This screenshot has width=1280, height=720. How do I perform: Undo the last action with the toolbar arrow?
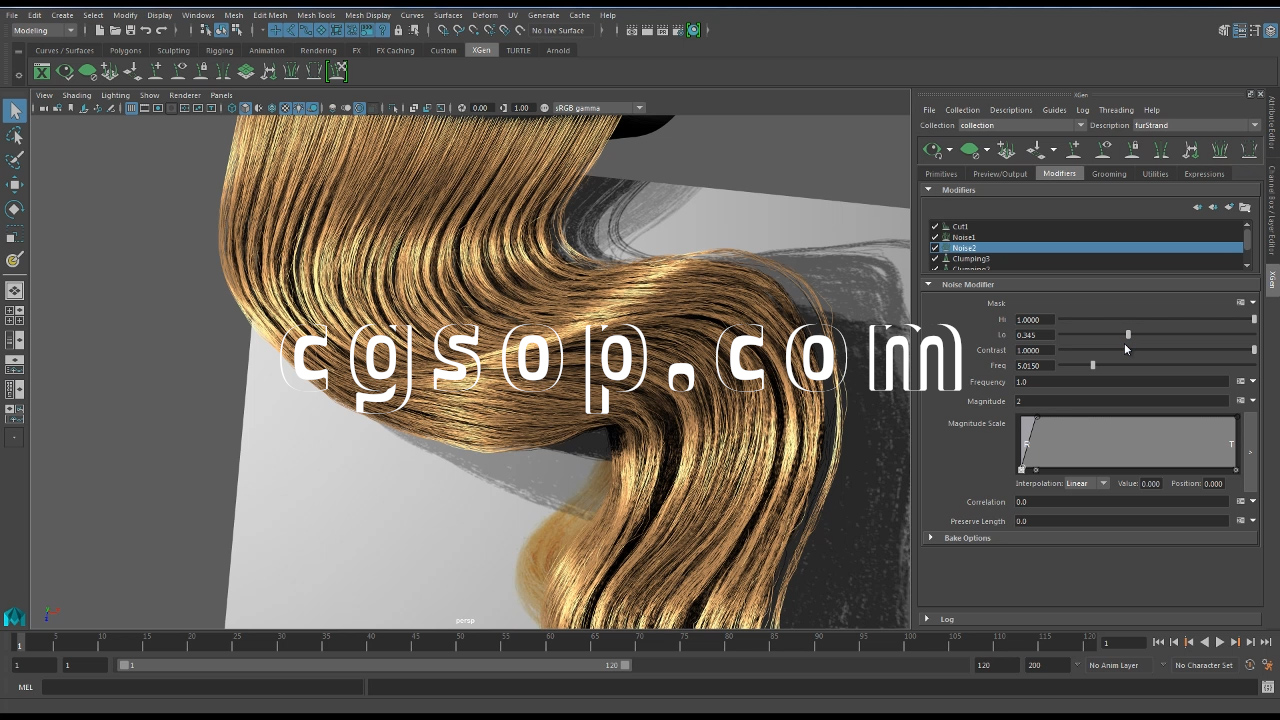pyautogui.click(x=146, y=30)
